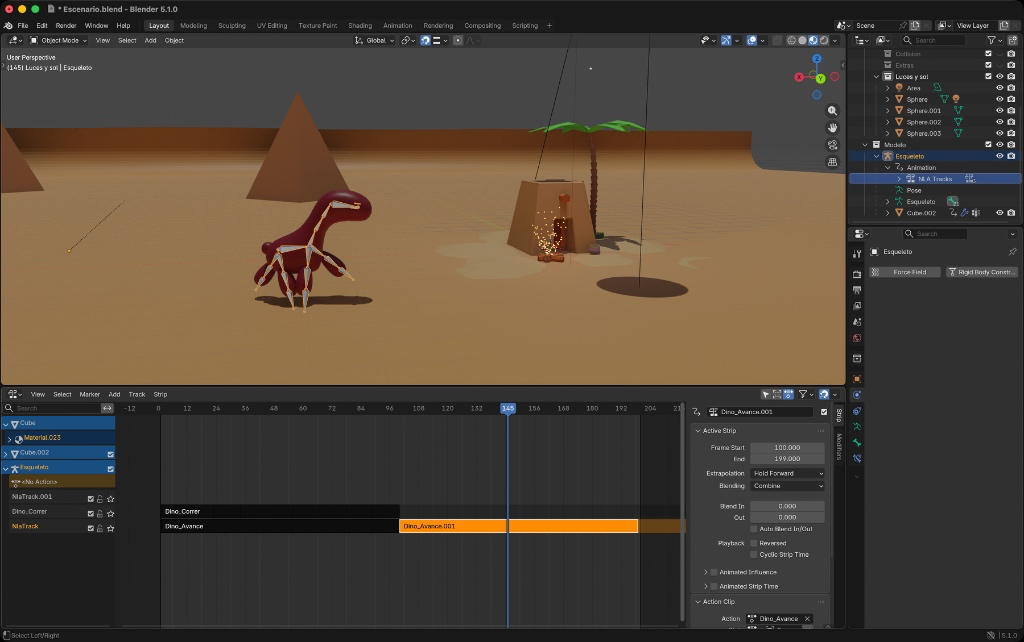Switch to the Shading workspace tab

(360, 25)
